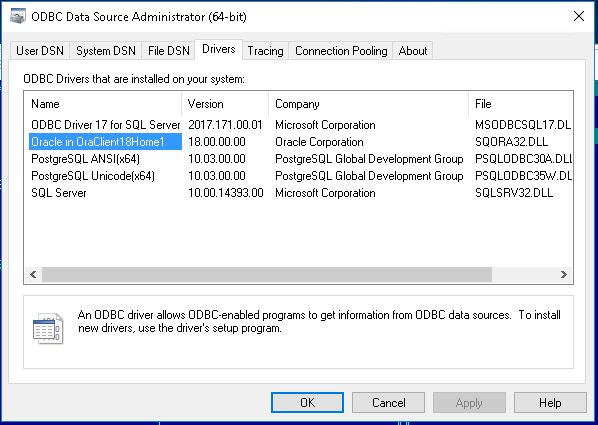Screen dimensions: 598x425
Task: Click the Oracle Corporation company cell
Action: [319, 142]
